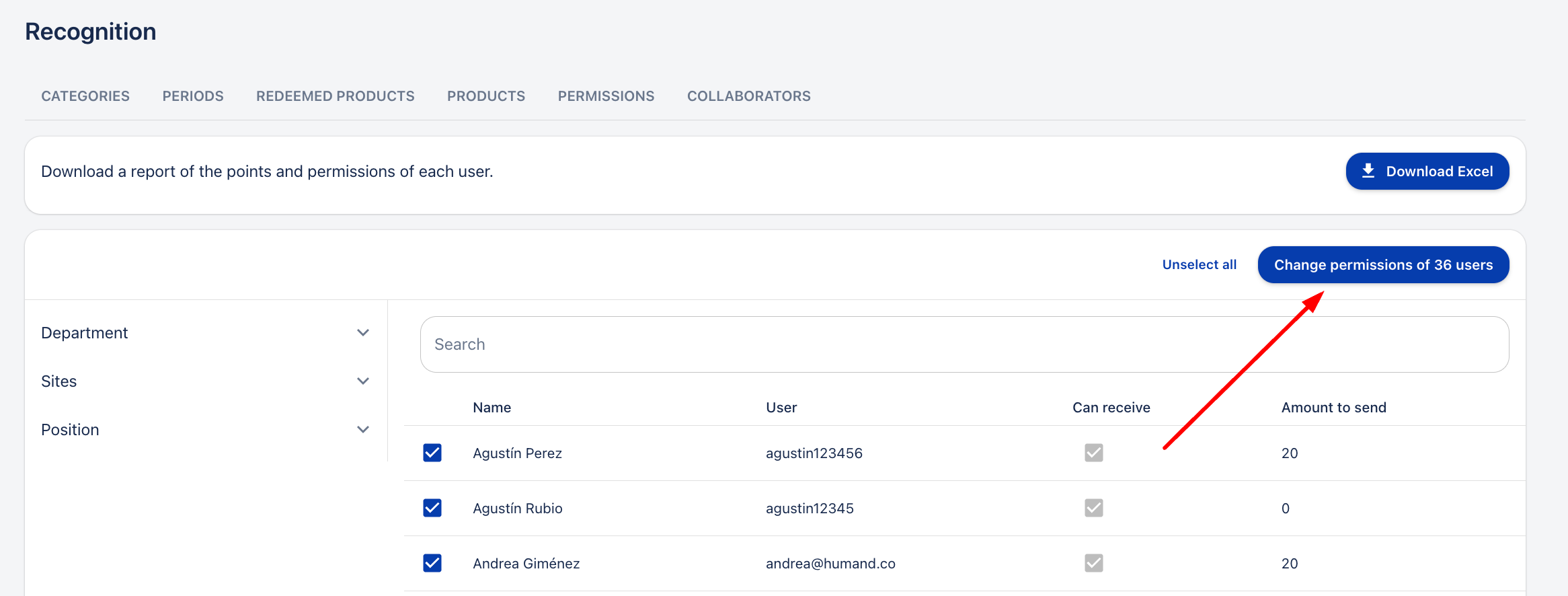The width and height of the screenshot is (1568, 596).
Task: Focus the Search input field
Action: (x=964, y=344)
